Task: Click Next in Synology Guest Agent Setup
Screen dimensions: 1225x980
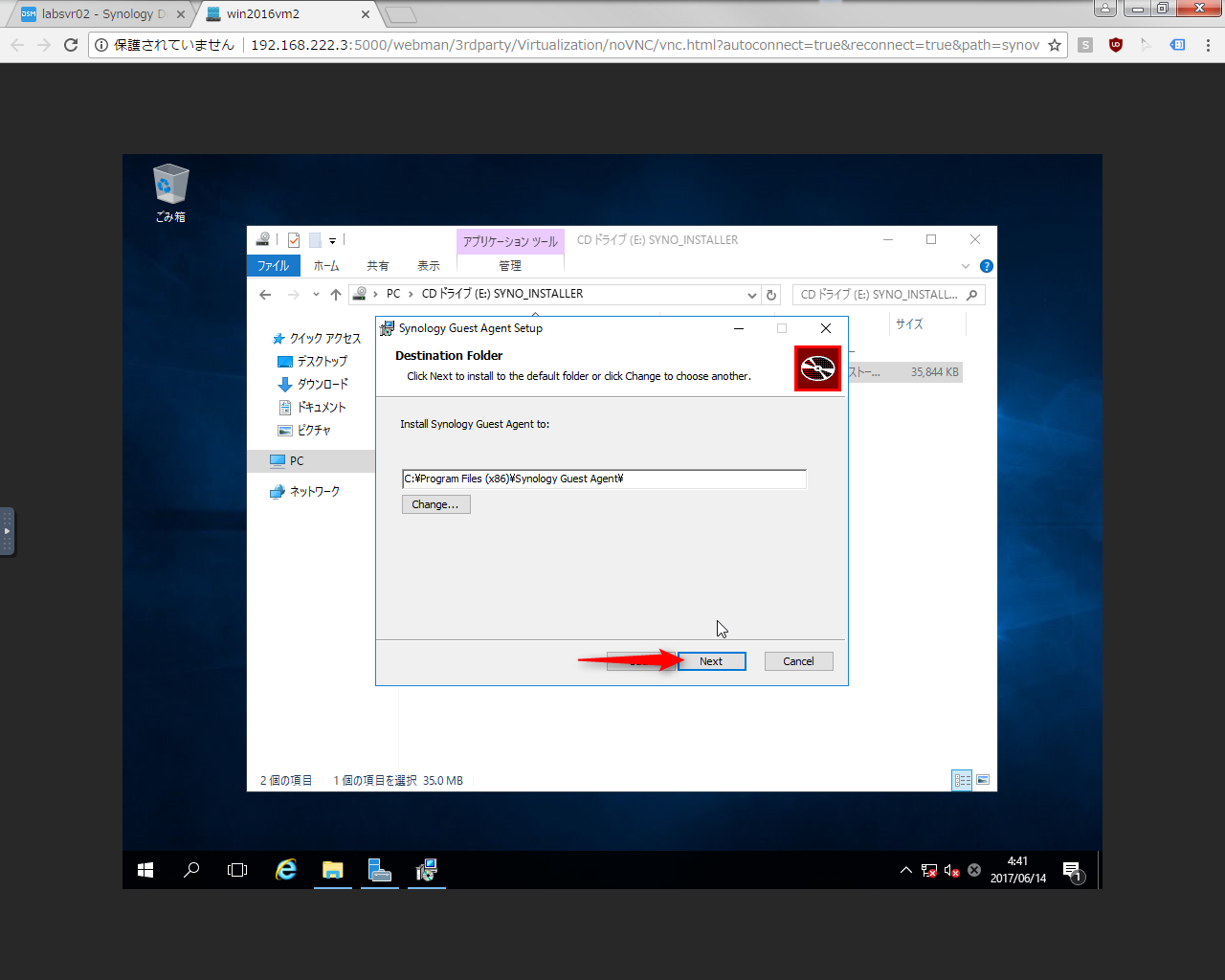Action: tap(711, 661)
